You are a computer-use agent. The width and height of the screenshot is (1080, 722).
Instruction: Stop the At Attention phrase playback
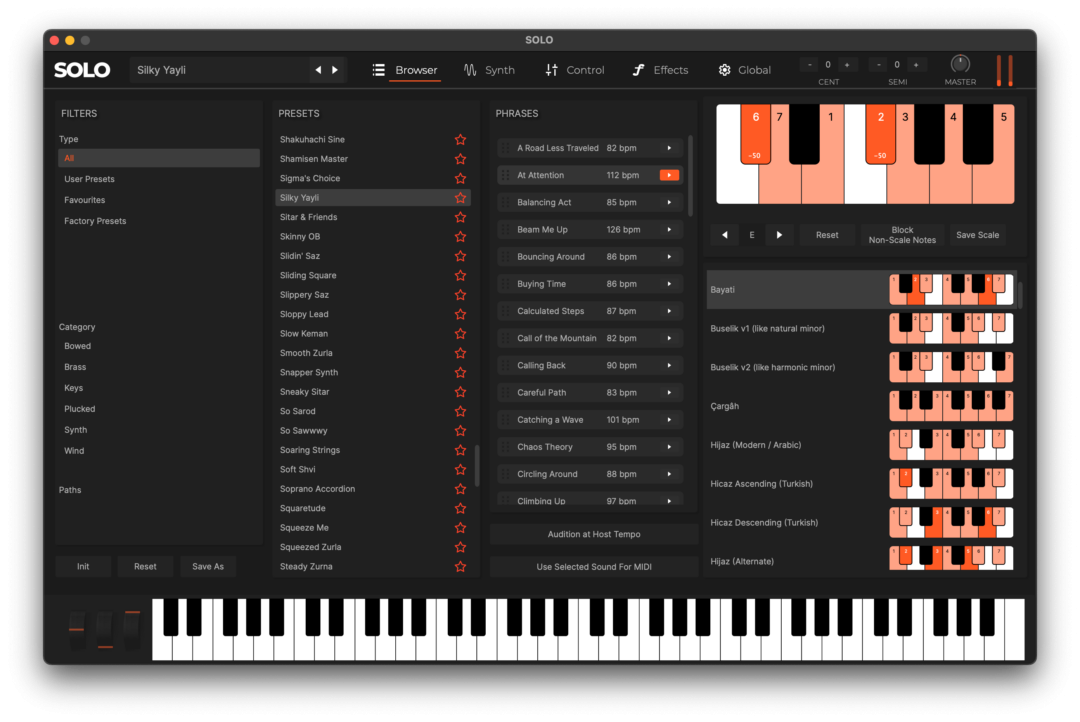[669, 176]
